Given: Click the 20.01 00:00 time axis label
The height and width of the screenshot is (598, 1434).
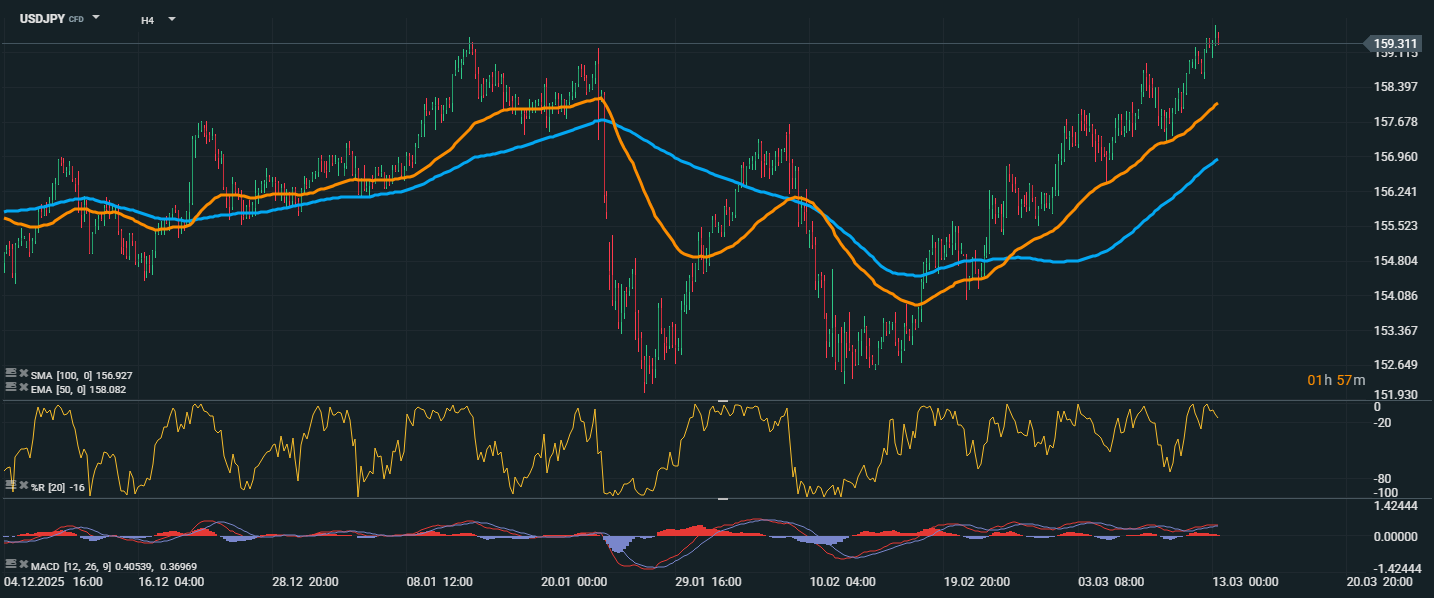Looking at the screenshot, I should (x=574, y=581).
